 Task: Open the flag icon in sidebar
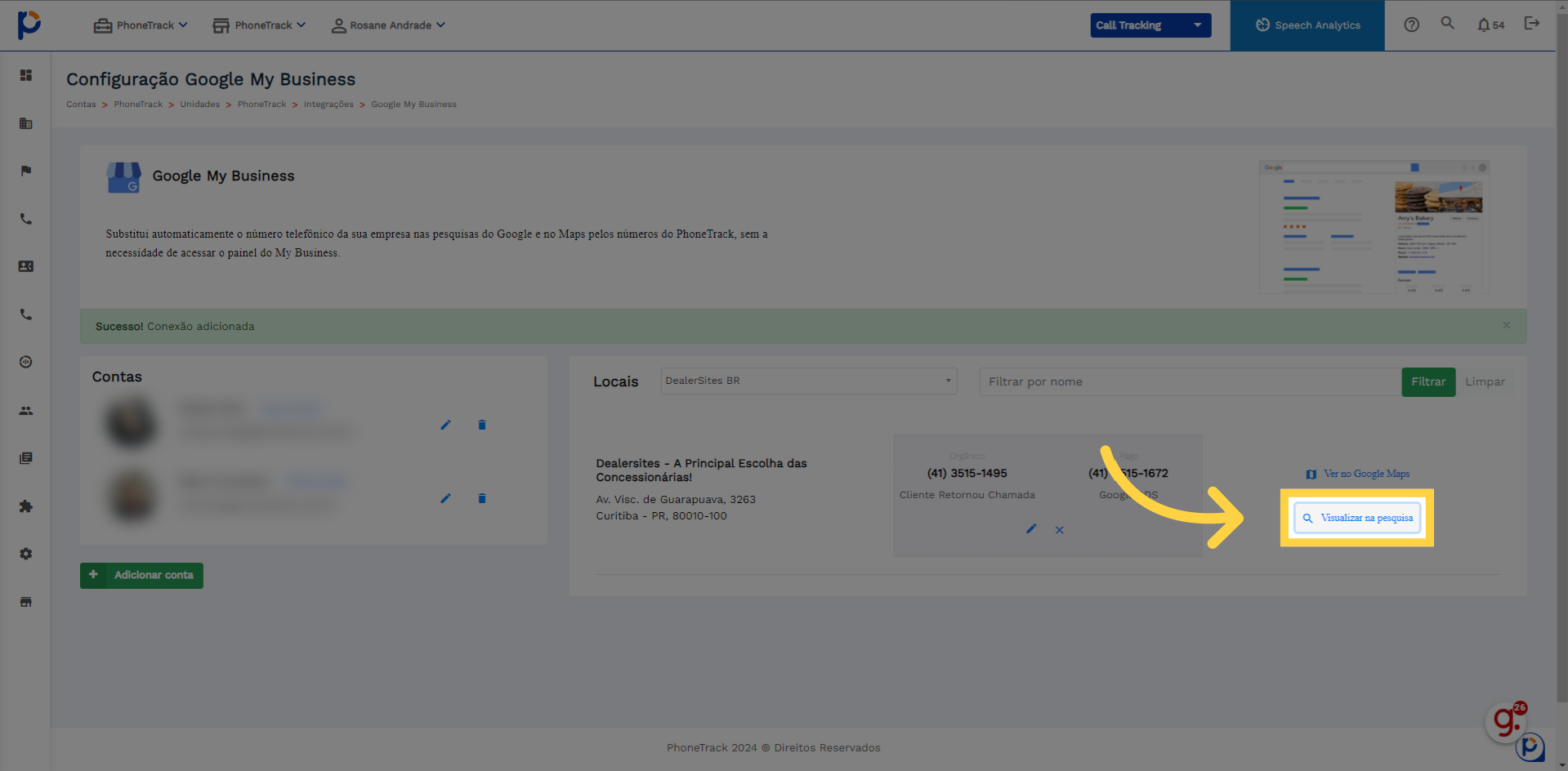point(26,171)
